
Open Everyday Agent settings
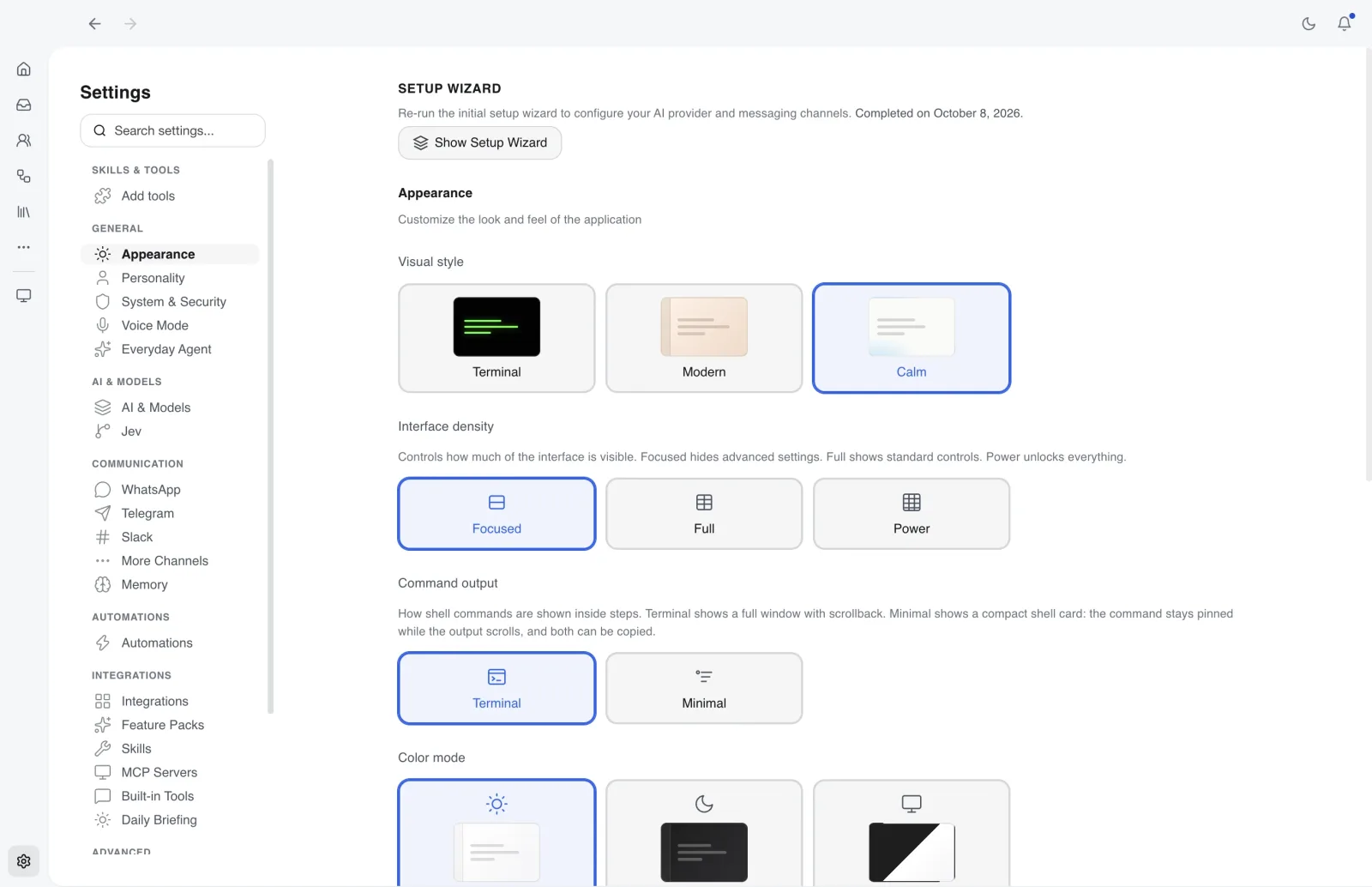[x=170, y=349]
